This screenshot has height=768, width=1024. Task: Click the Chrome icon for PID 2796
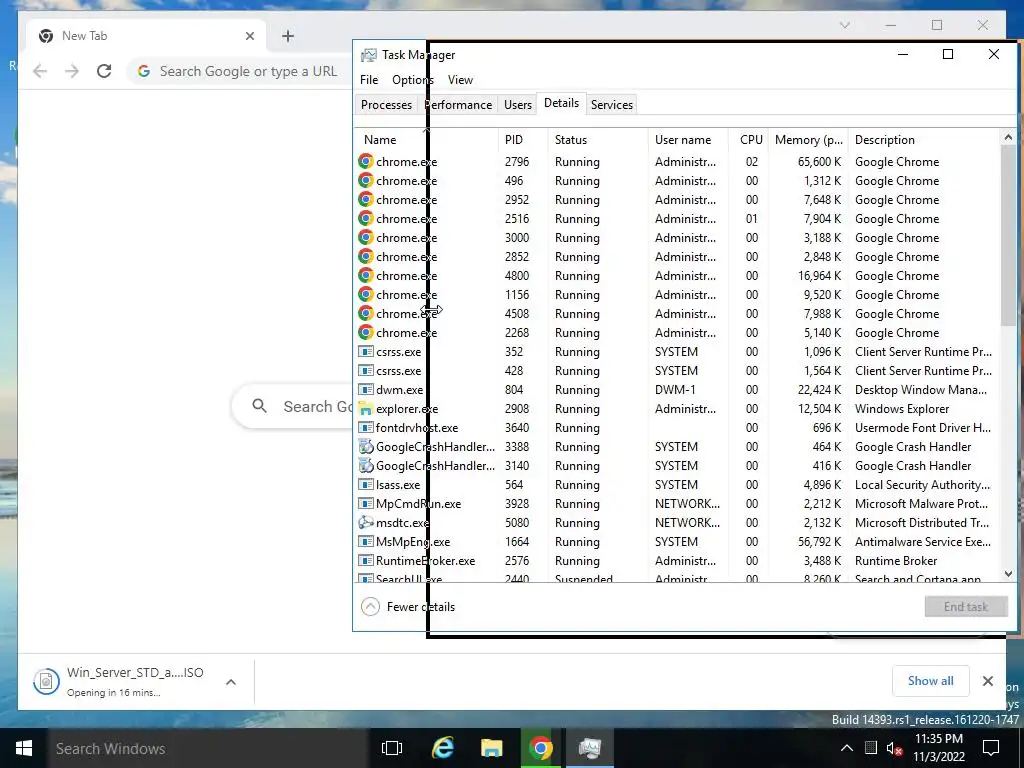pos(366,161)
